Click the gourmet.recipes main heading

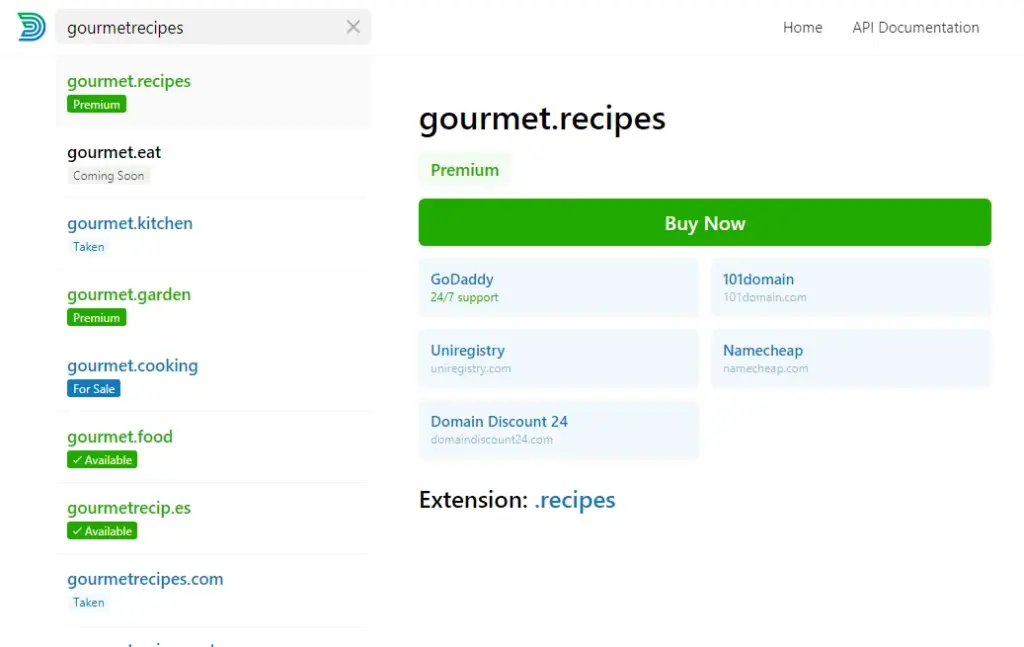542,119
